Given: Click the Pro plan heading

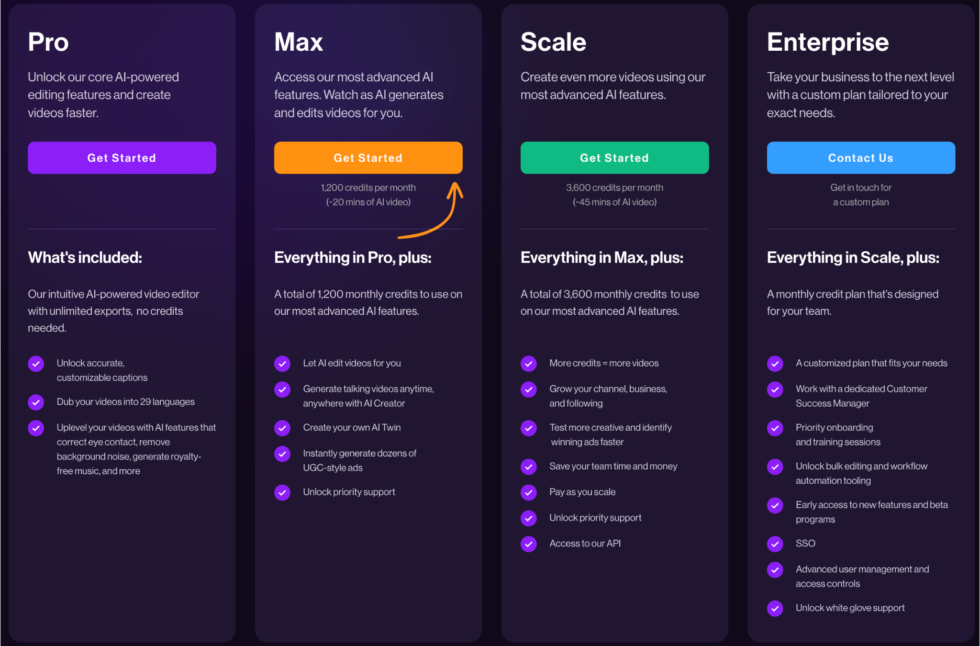Looking at the screenshot, I should pyautogui.click(x=49, y=42).
